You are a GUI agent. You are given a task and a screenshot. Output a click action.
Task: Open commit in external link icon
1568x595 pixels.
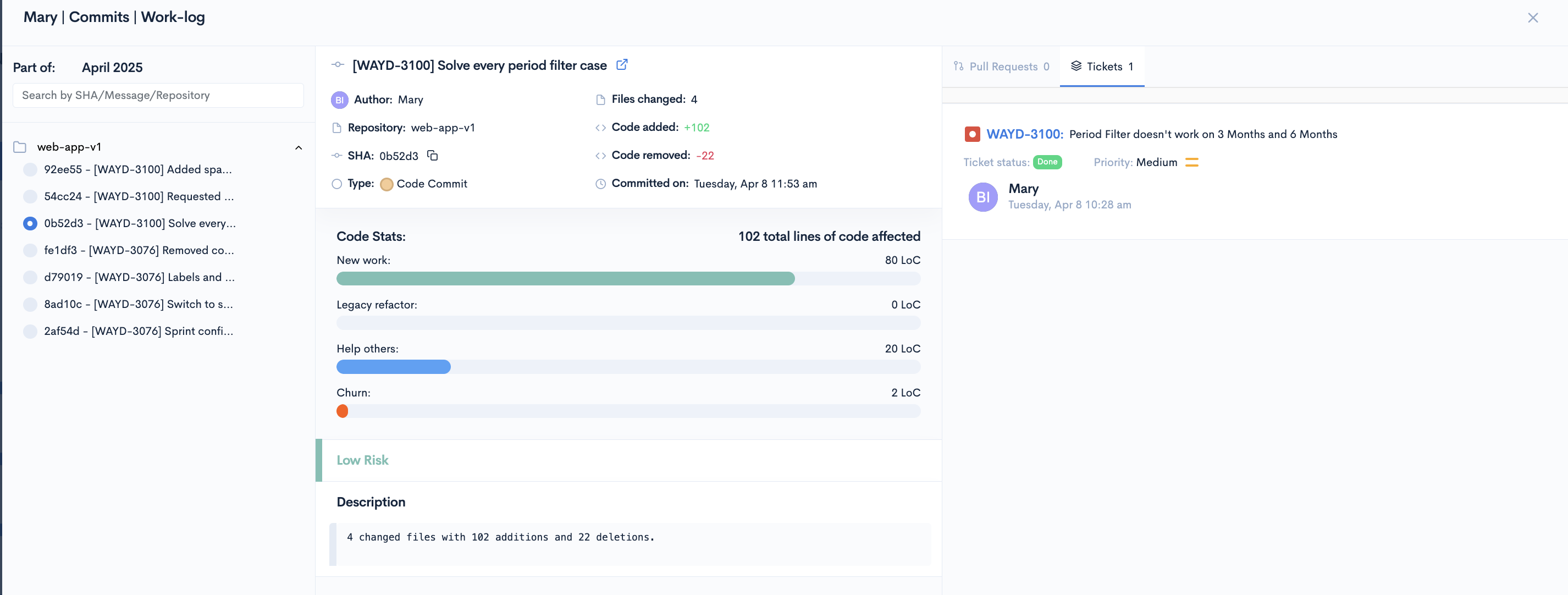621,64
